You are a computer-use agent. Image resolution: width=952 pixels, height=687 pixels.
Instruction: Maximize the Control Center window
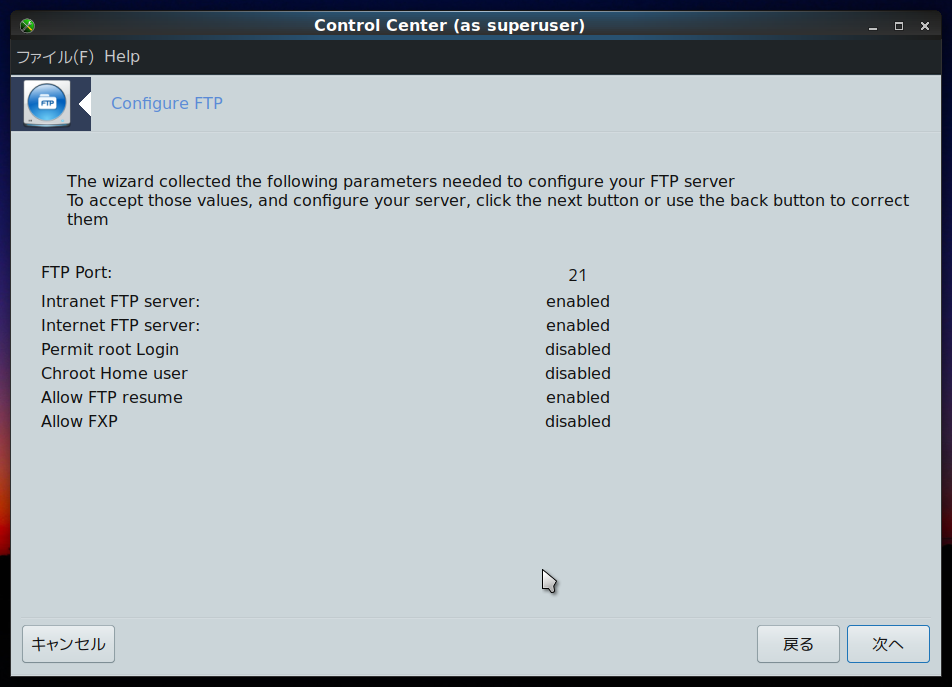coord(899,26)
